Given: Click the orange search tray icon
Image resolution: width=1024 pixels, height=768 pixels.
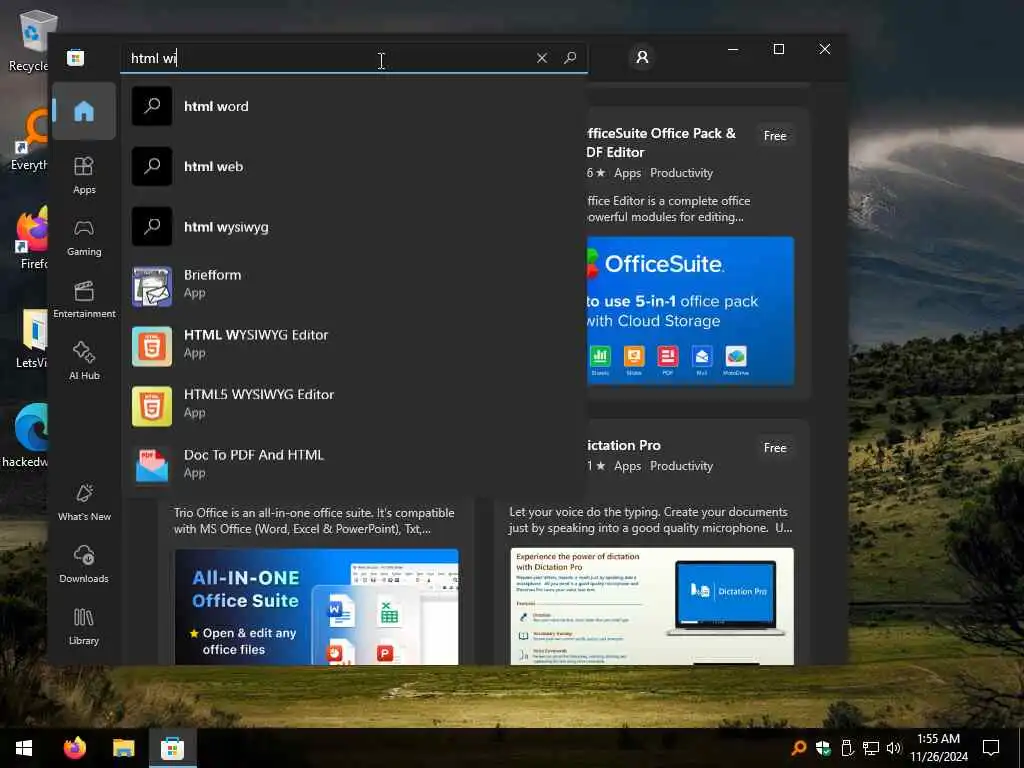Looking at the screenshot, I should click(798, 748).
